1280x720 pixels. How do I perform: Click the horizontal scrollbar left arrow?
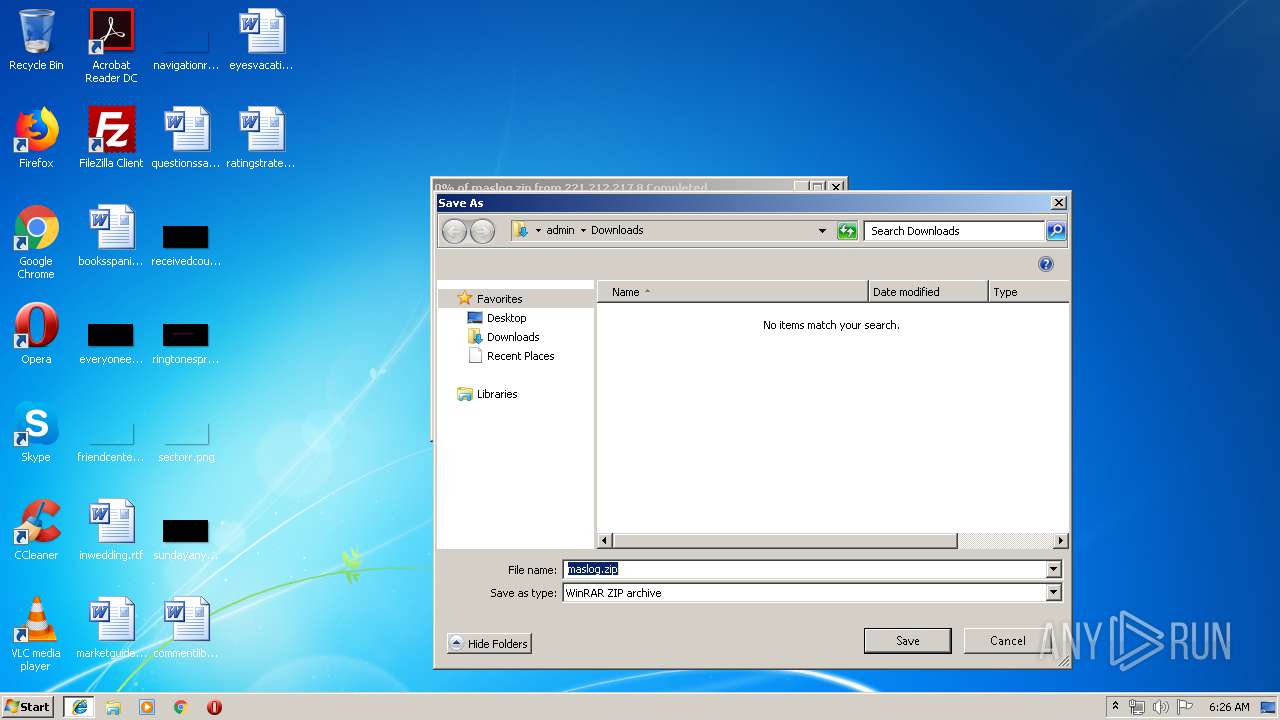605,541
